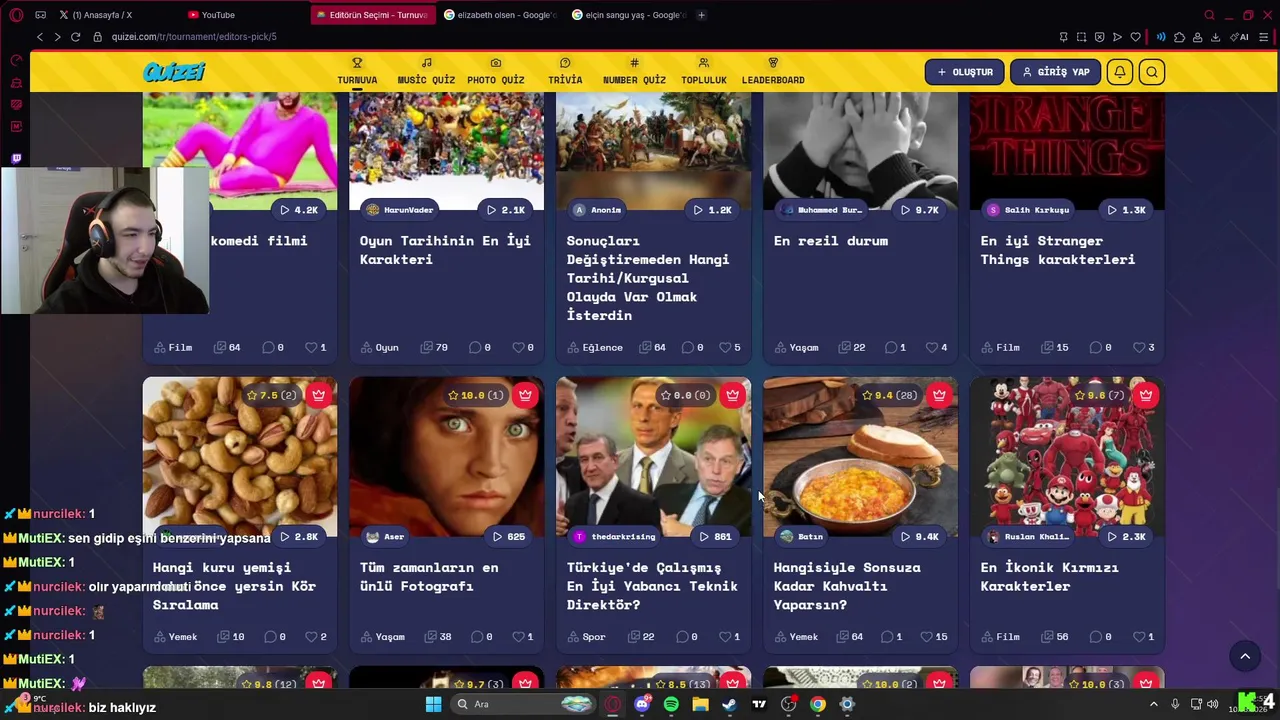
Task: Click Eğlence category tag
Action: tap(595, 348)
